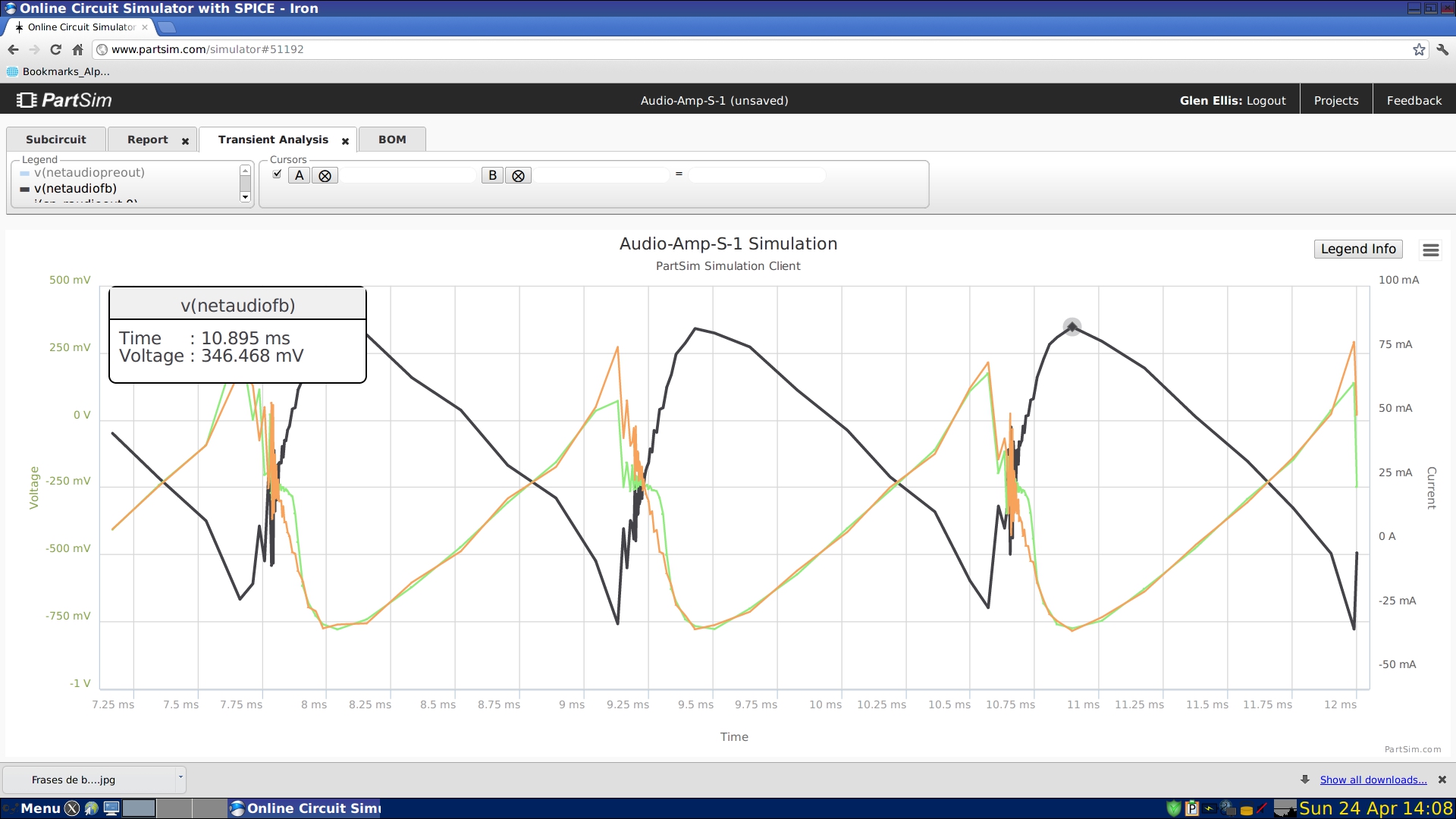Click the network monitors tray icon
This screenshot has height=819, width=1456.
(x=1228, y=808)
